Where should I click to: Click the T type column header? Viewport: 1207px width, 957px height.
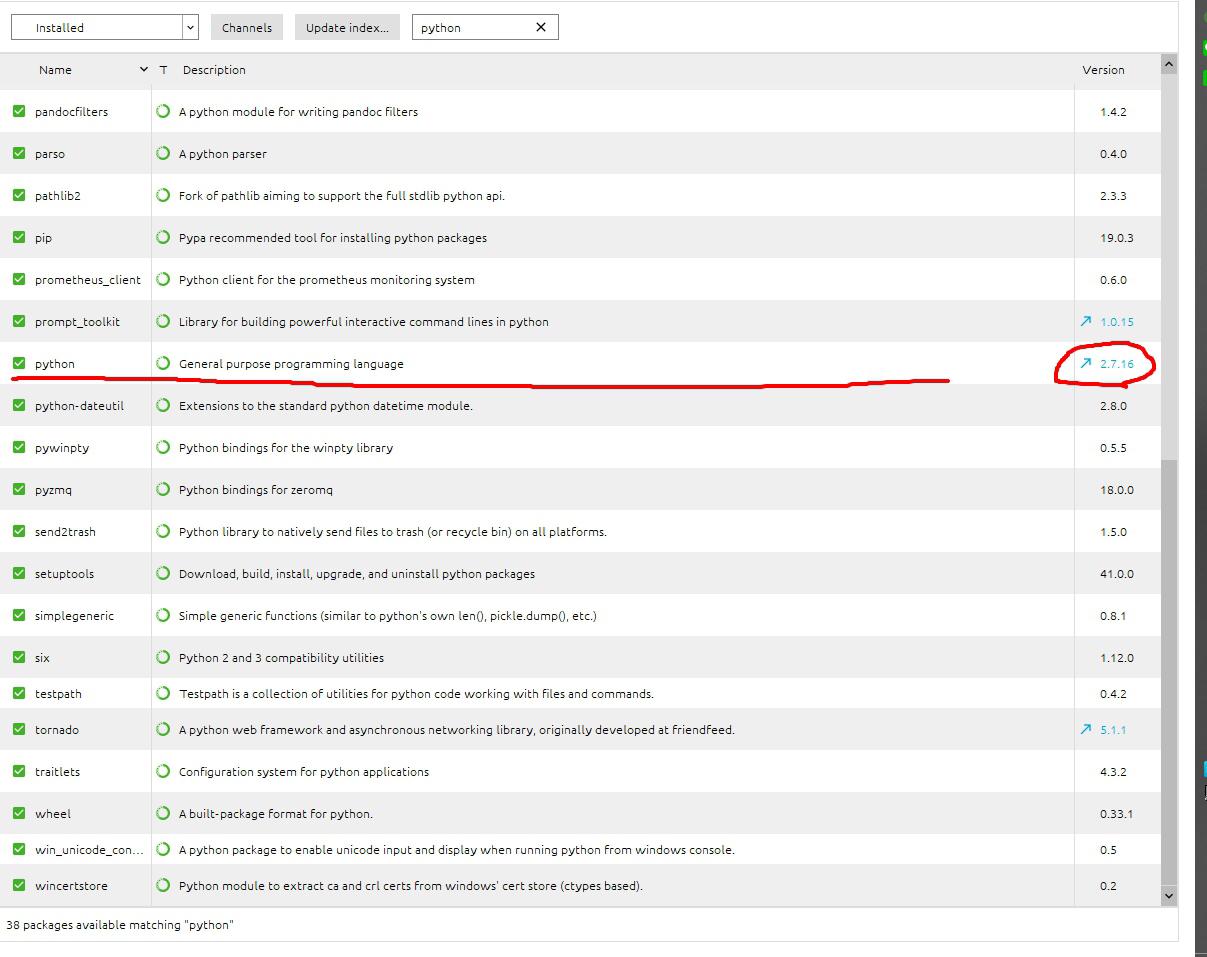[163, 70]
